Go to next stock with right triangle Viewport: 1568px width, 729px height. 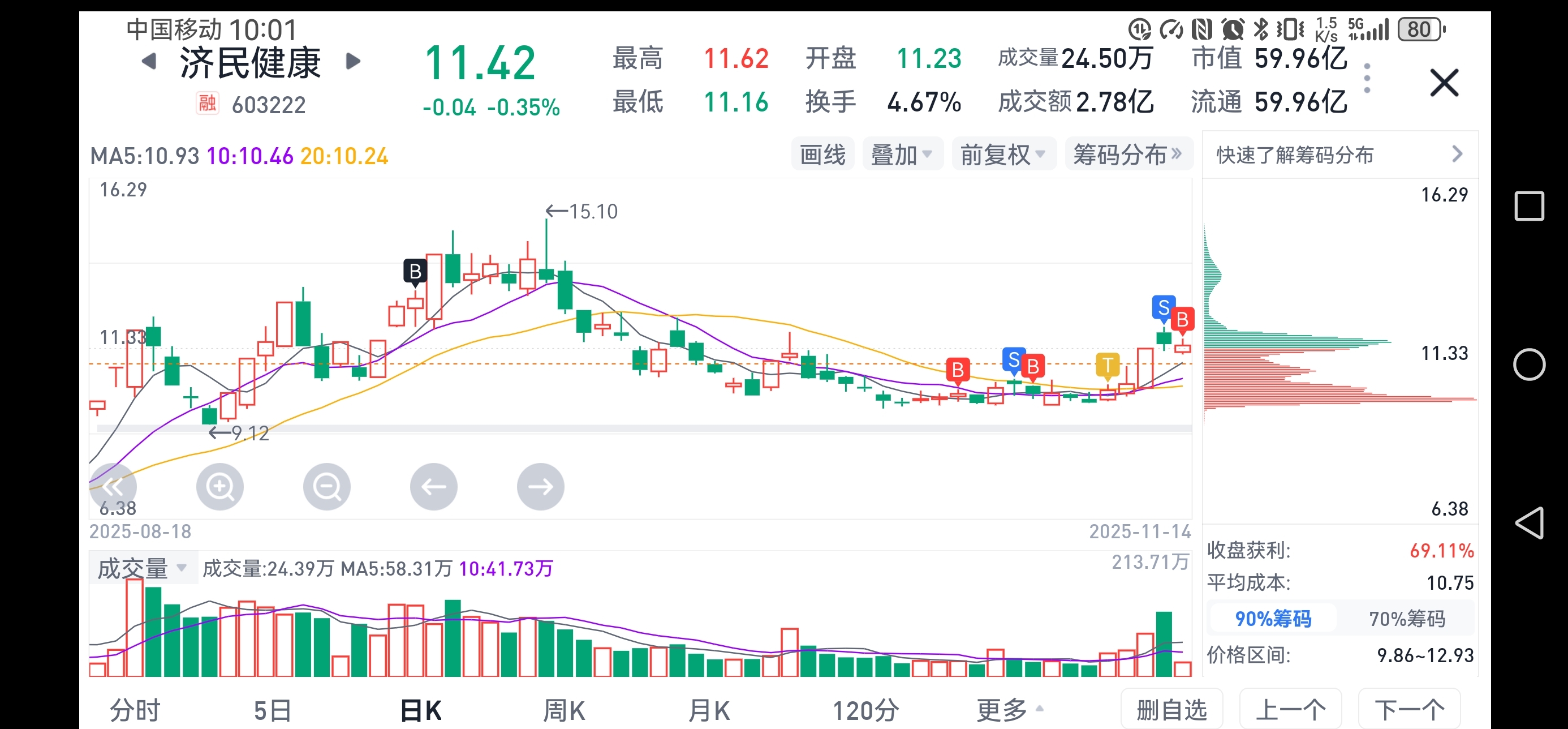click(x=353, y=61)
